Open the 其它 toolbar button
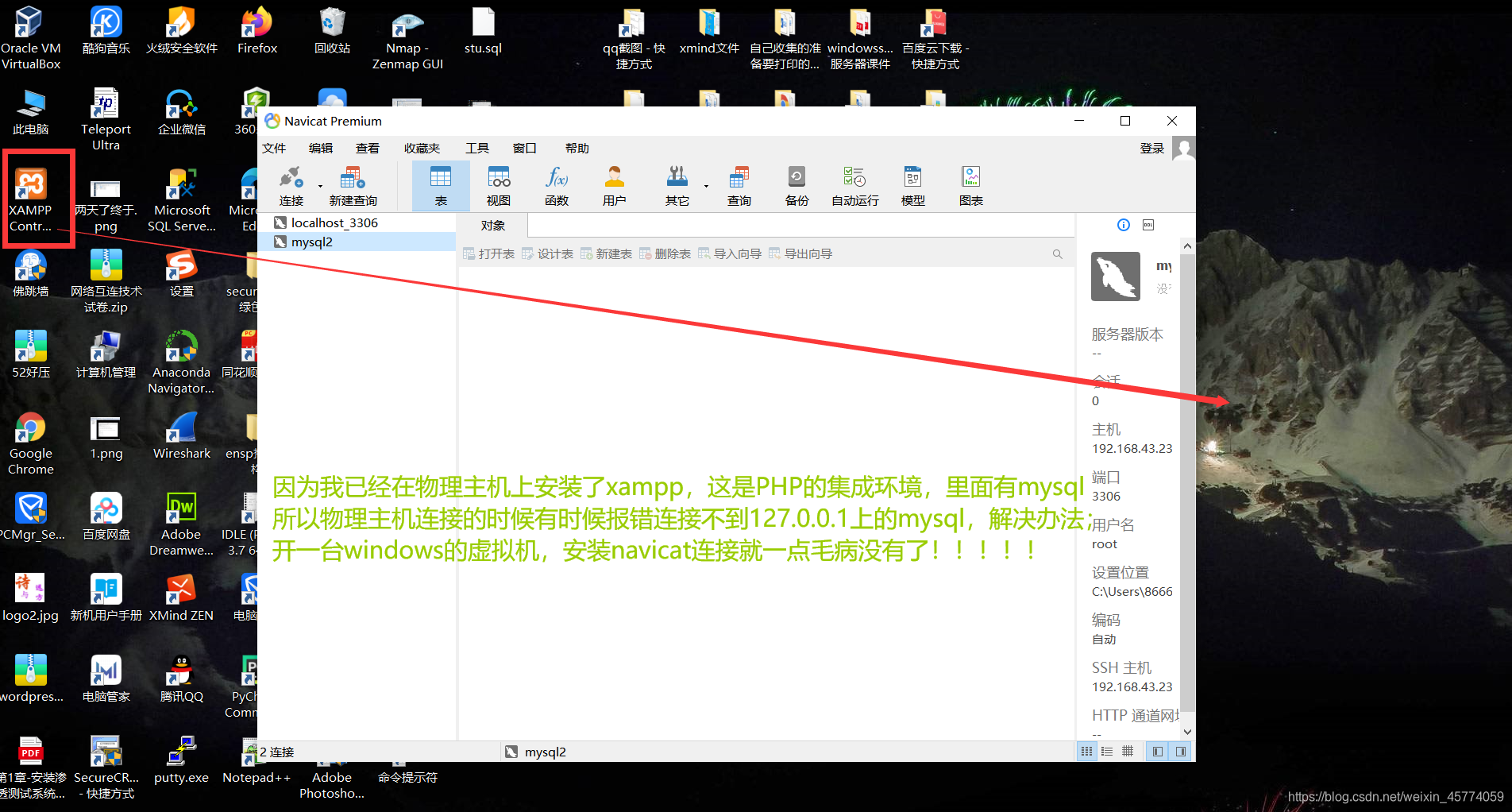 (x=677, y=186)
